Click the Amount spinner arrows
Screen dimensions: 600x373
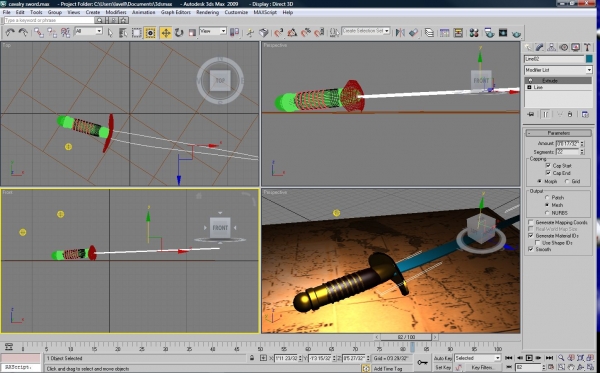[x=582, y=143]
